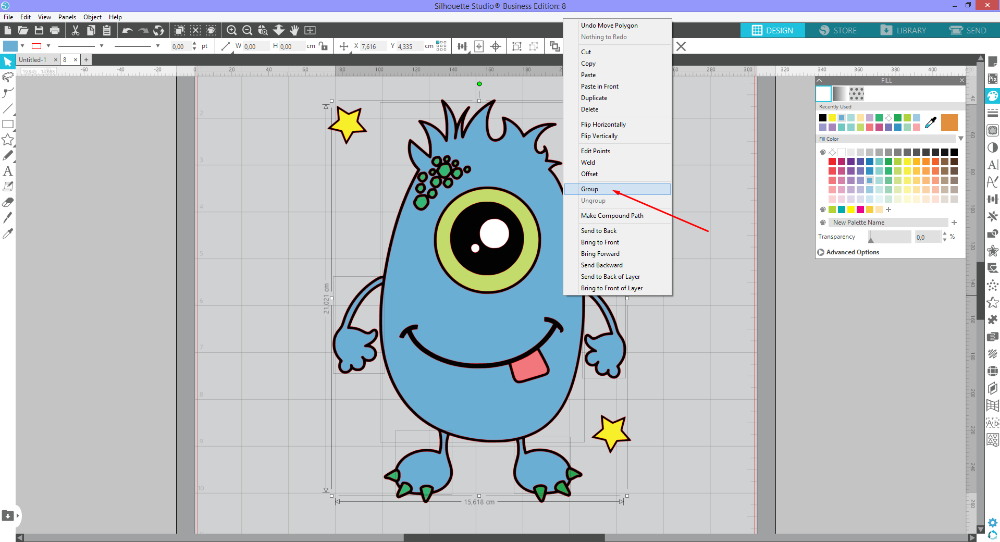Screen dimensions: 1000x542
Task: Click the Select All icon in toolbar
Action: pos(180,30)
